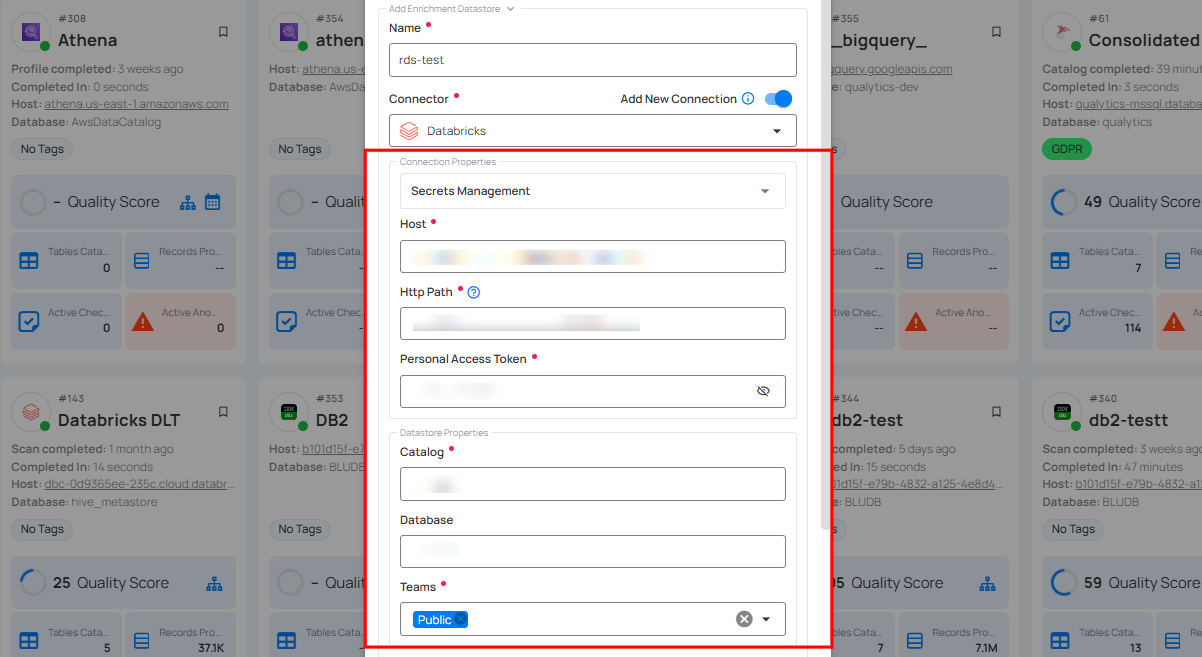1202x657 pixels.
Task: Click the Add New Connection info icon
Action: 746,99
